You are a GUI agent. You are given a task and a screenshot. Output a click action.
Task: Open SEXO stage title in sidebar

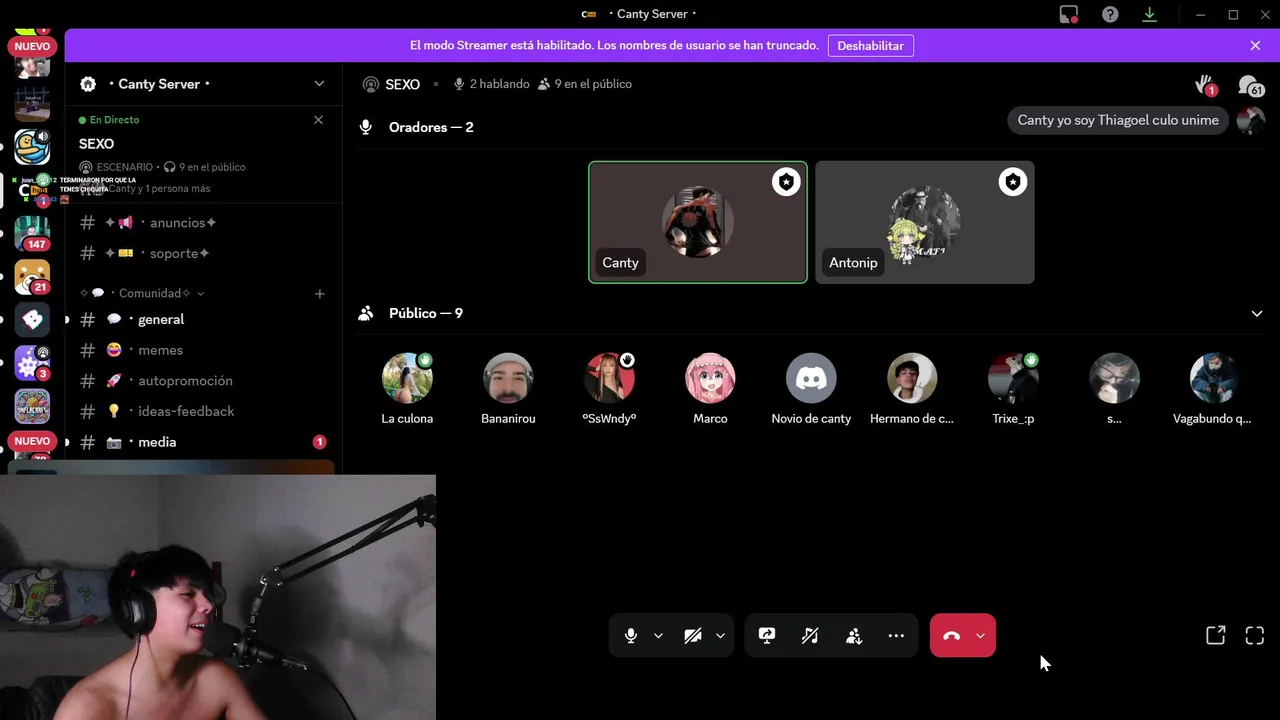tap(96, 144)
